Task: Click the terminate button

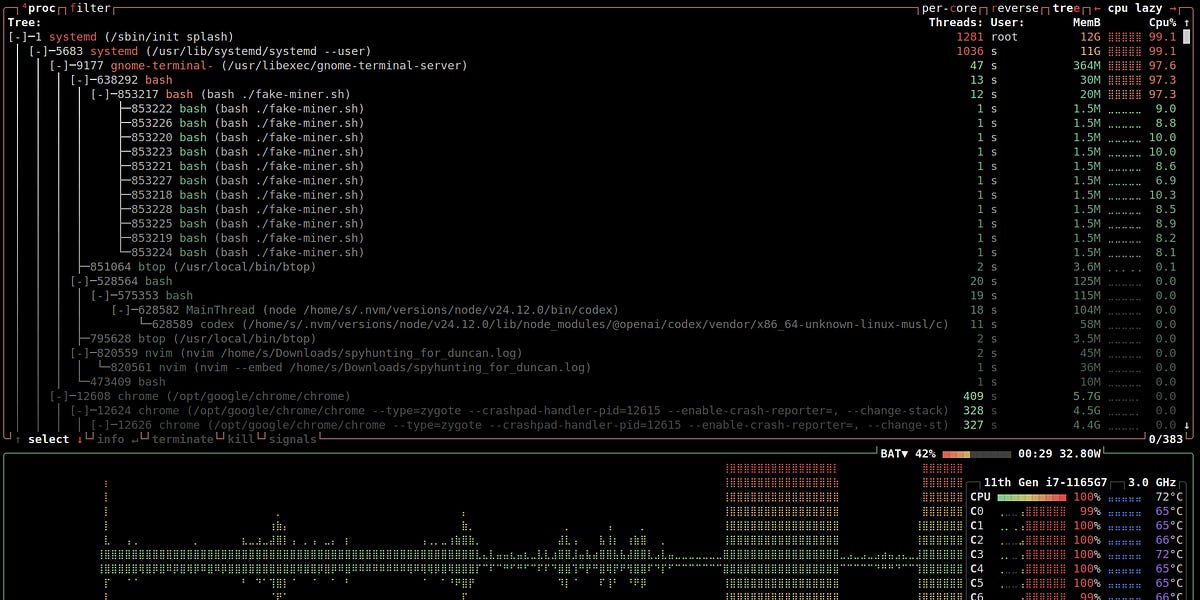Action: point(182,439)
